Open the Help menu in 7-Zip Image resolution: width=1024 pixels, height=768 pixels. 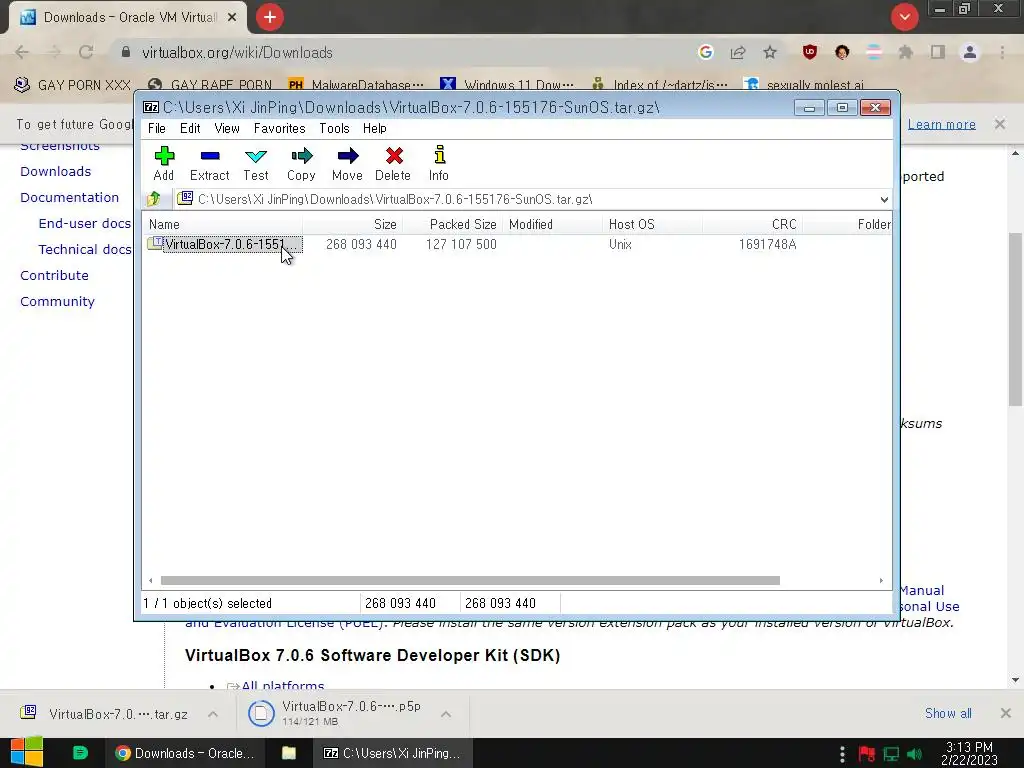pos(375,129)
